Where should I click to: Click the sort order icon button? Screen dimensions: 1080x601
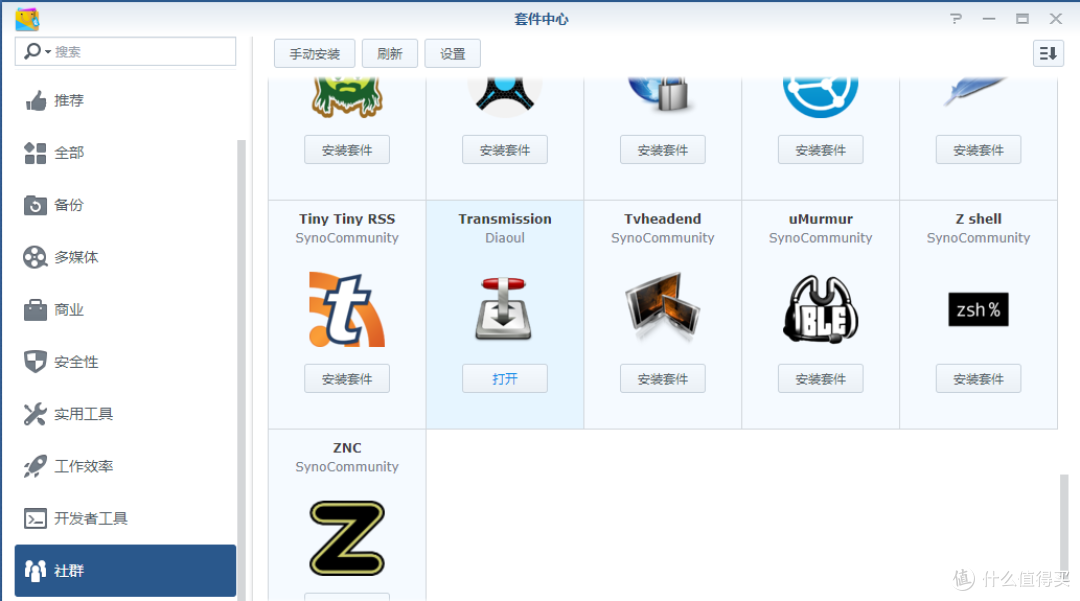click(1048, 54)
